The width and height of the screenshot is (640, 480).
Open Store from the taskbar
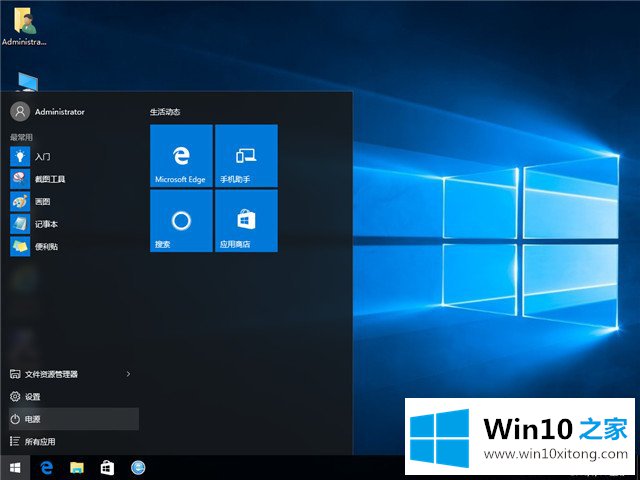point(107,468)
